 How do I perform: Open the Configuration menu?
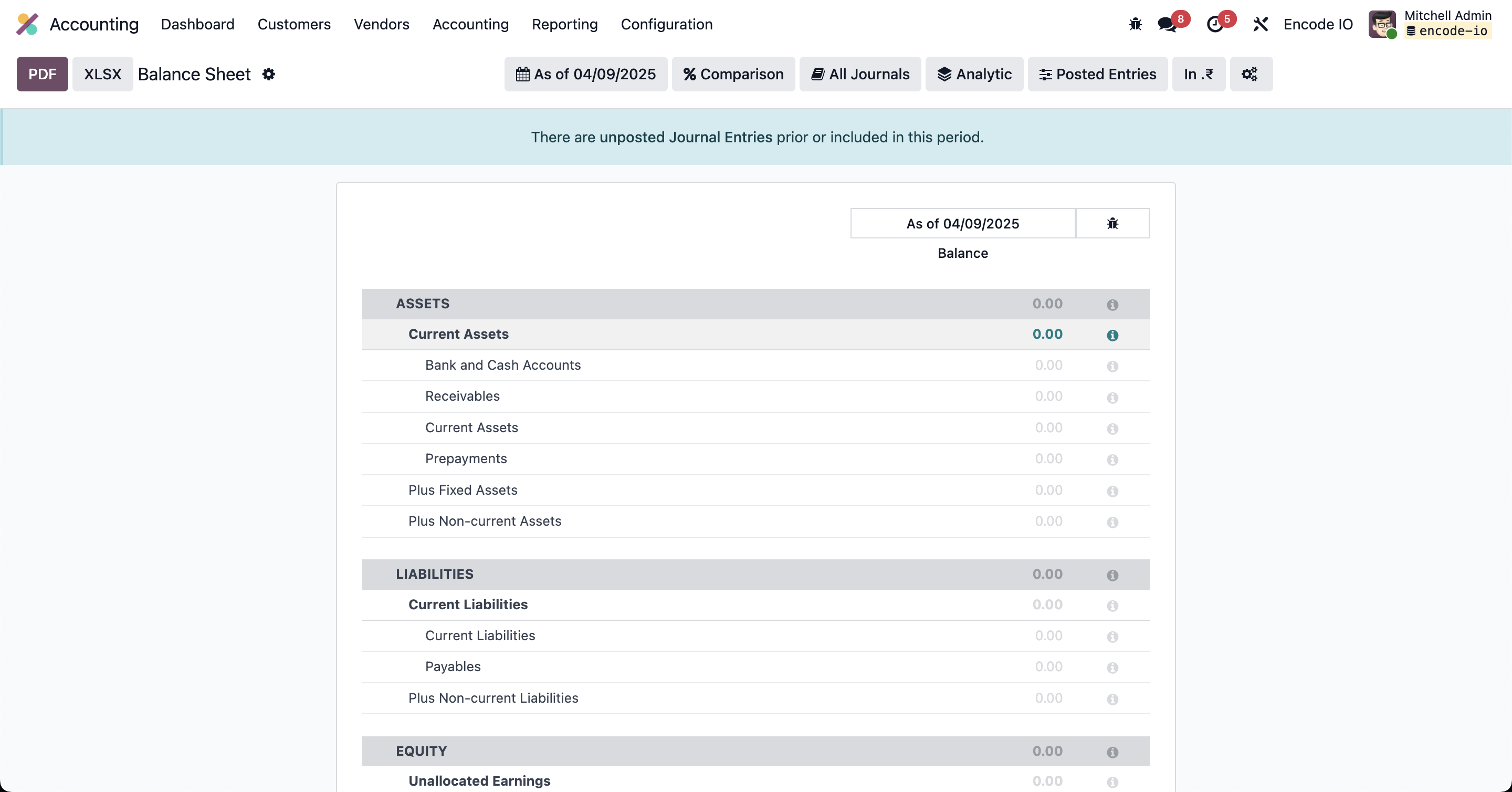(x=666, y=24)
